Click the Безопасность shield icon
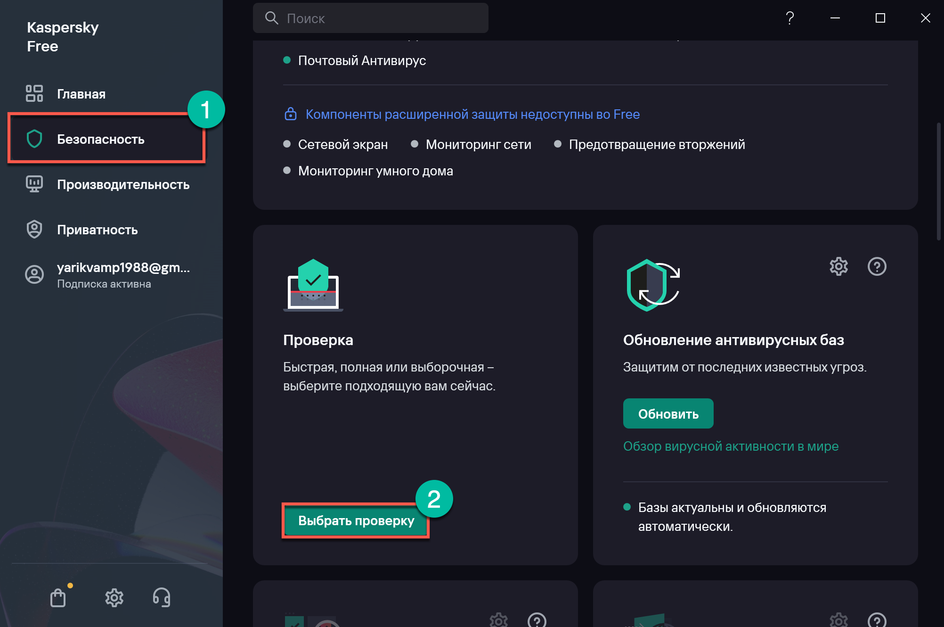 [34, 139]
